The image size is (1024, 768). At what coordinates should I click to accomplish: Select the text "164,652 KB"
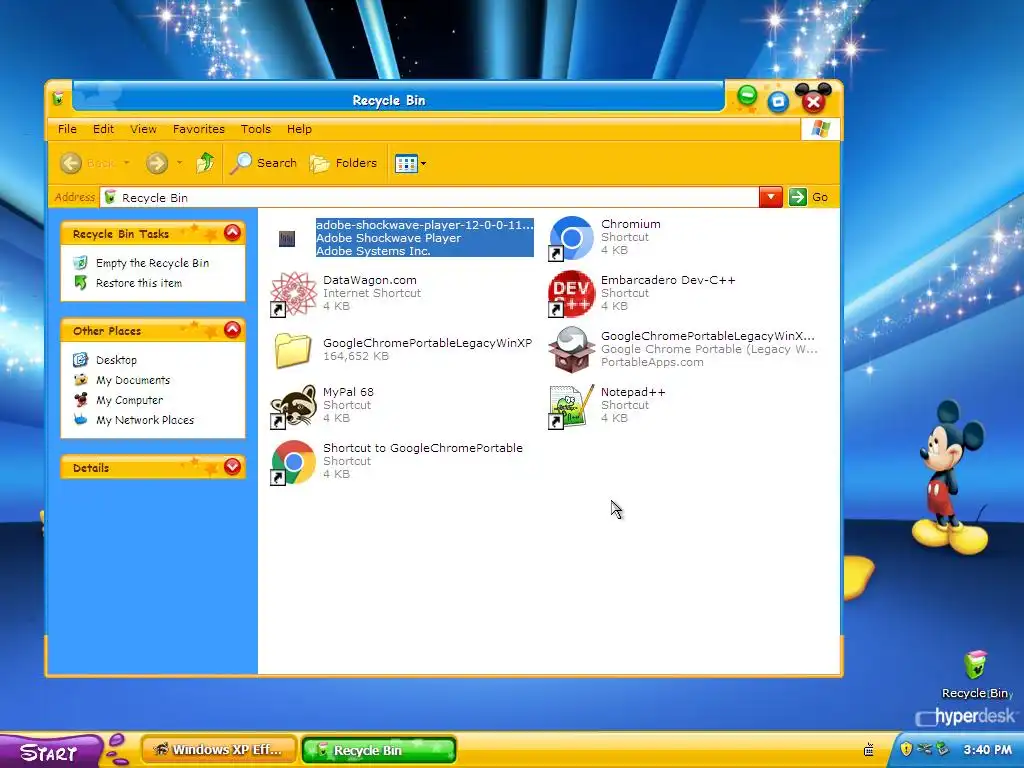coord(356,356)
